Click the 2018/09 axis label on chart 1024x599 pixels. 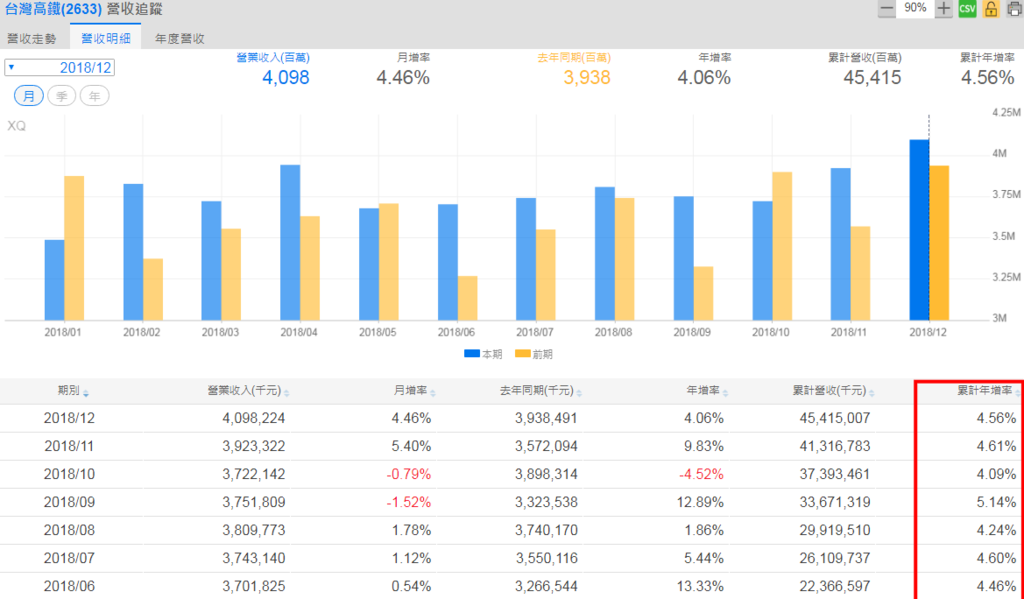pos(692,332)
